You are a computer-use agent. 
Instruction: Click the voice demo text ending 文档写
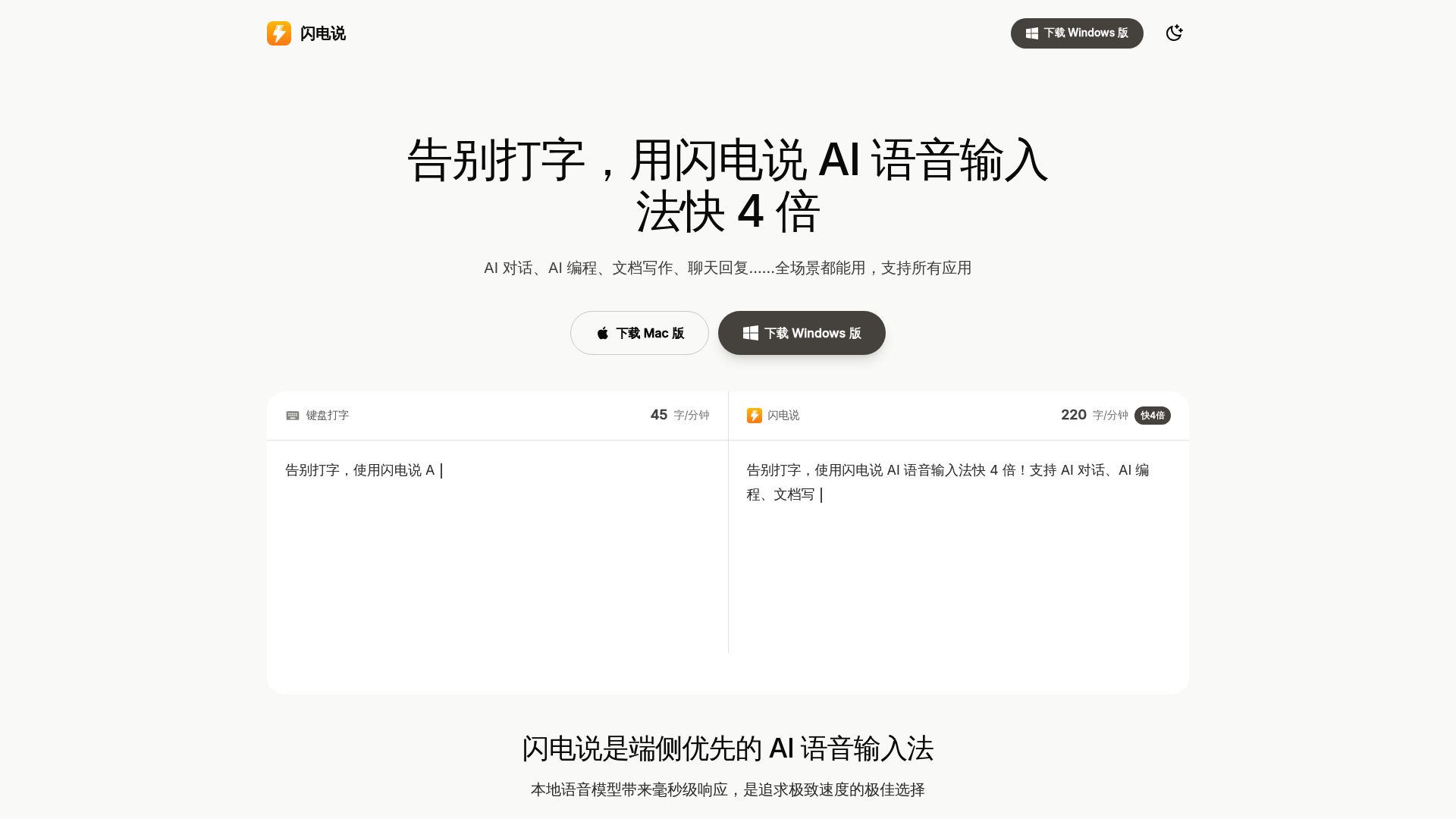948,482
